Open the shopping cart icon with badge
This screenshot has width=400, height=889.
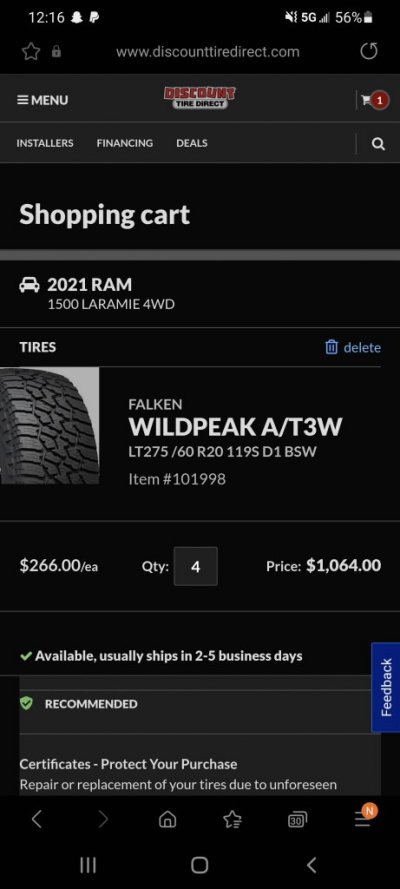click(375, 100)
